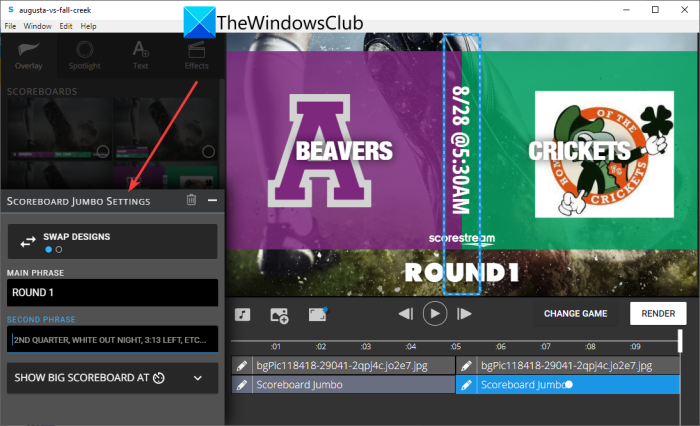Click the aspect ratio frame icon
Screen dimensions: 700x426
click(x=318, y=314)
